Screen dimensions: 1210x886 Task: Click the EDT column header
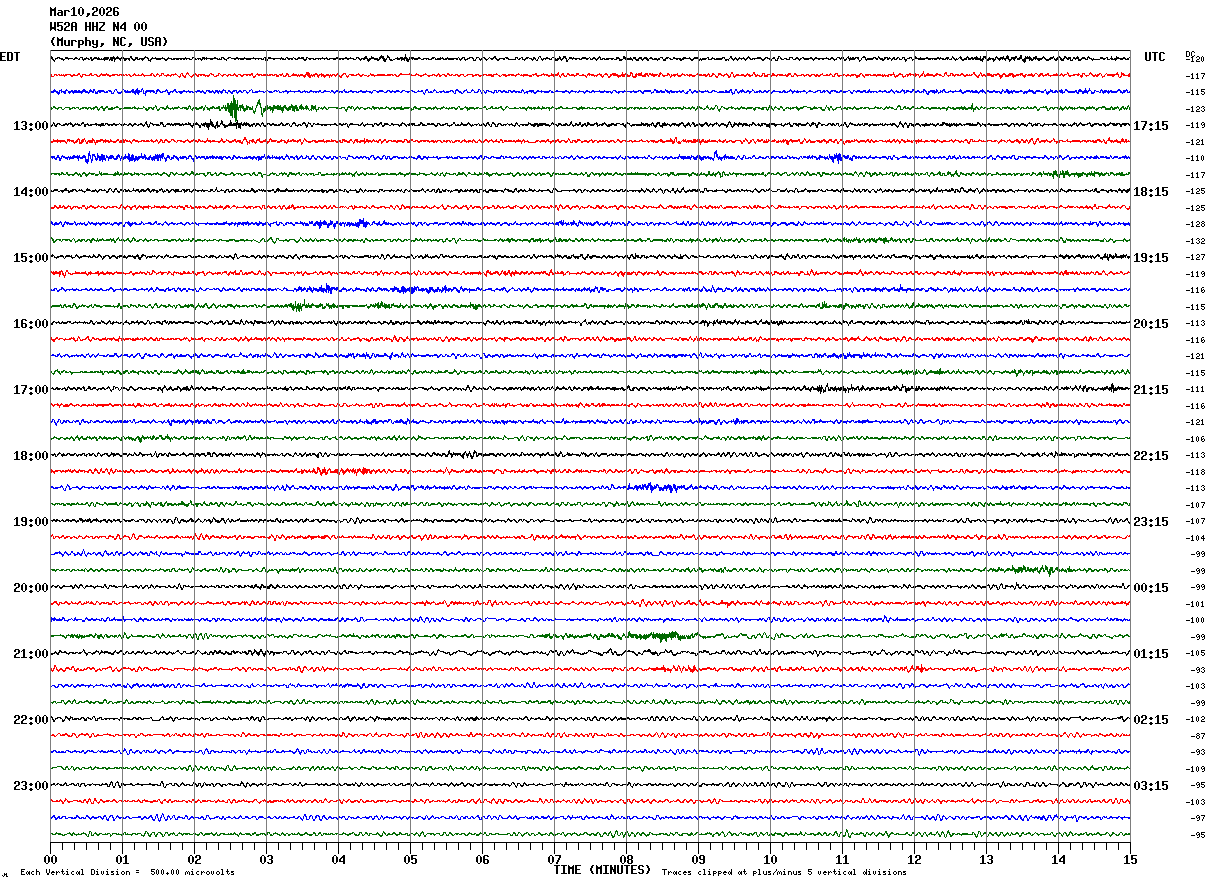pyautogui.click(x=10, y=57)
